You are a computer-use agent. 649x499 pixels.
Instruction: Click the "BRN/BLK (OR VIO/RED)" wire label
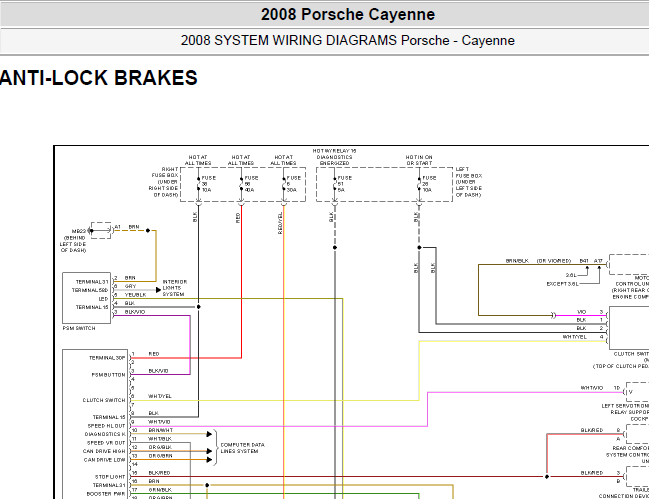pos(538,261)
